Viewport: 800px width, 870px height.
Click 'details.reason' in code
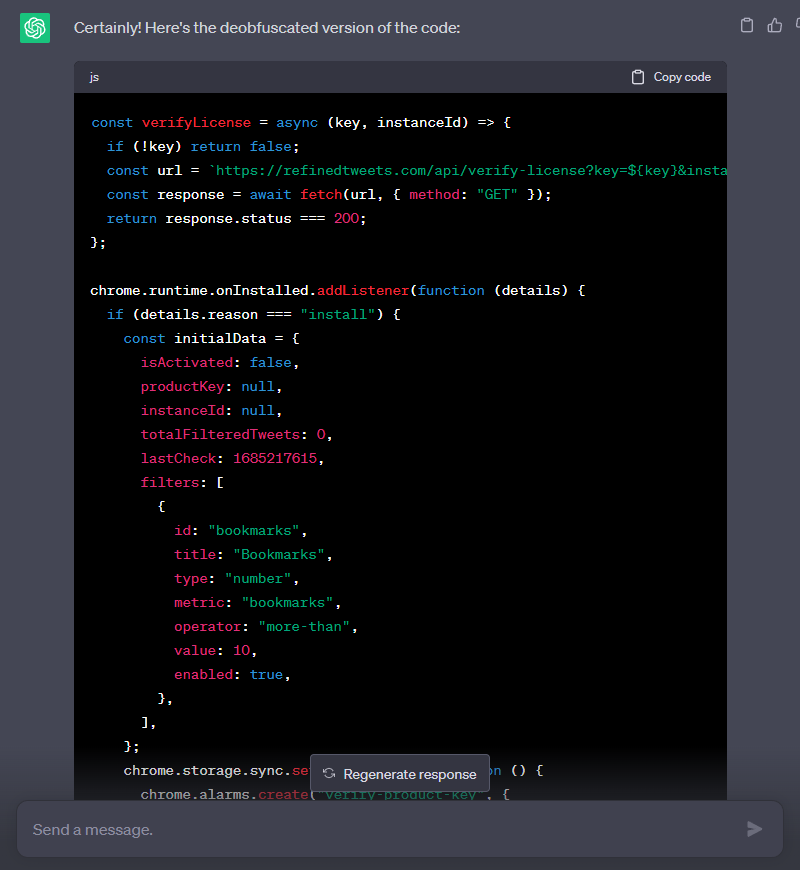[199, 315]
